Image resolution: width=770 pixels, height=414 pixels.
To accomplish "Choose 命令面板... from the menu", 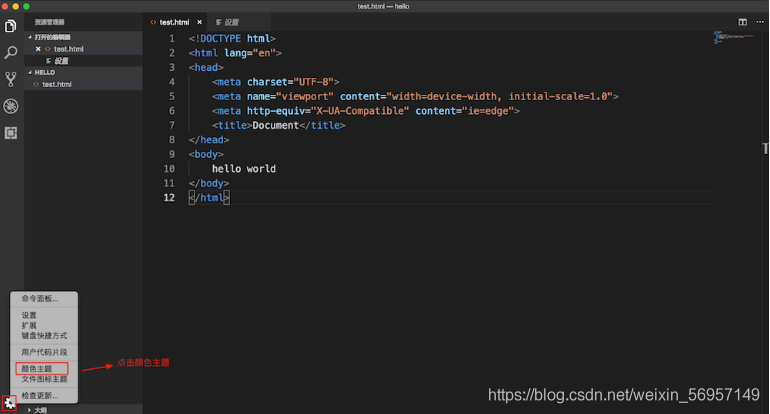I will pos(40,299).
